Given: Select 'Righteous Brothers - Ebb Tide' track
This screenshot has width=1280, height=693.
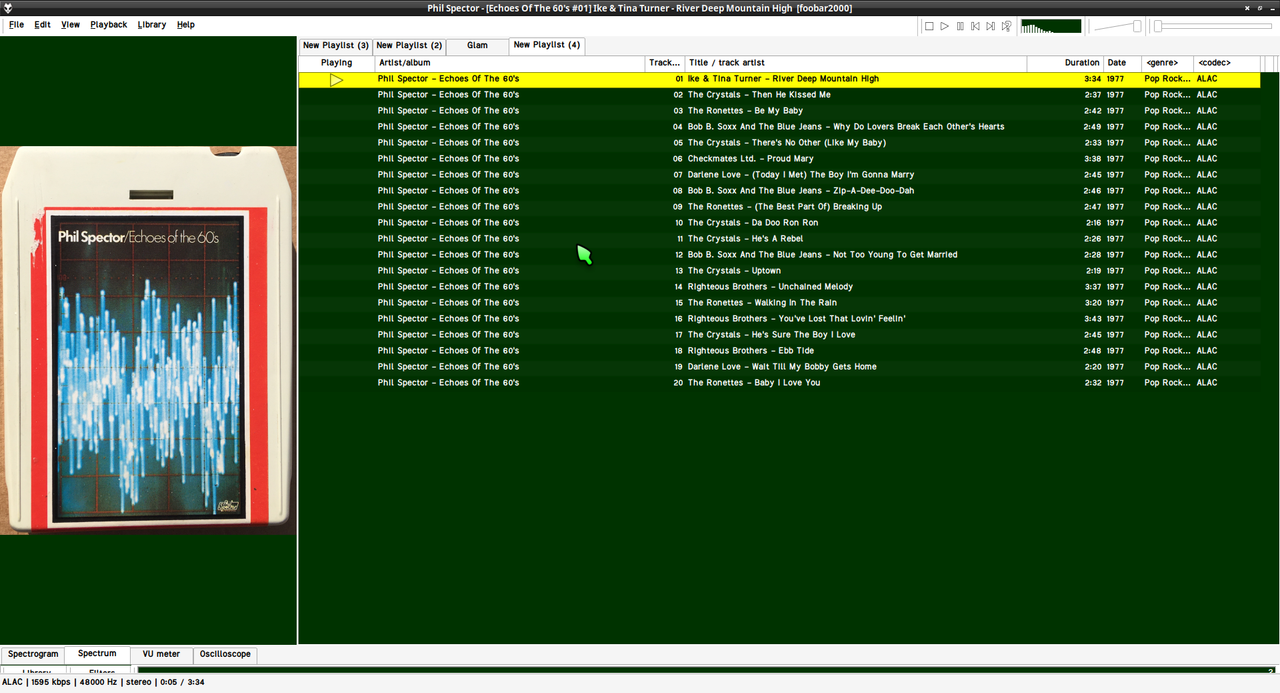Looking at the screenshot, I should coord(780,351).
